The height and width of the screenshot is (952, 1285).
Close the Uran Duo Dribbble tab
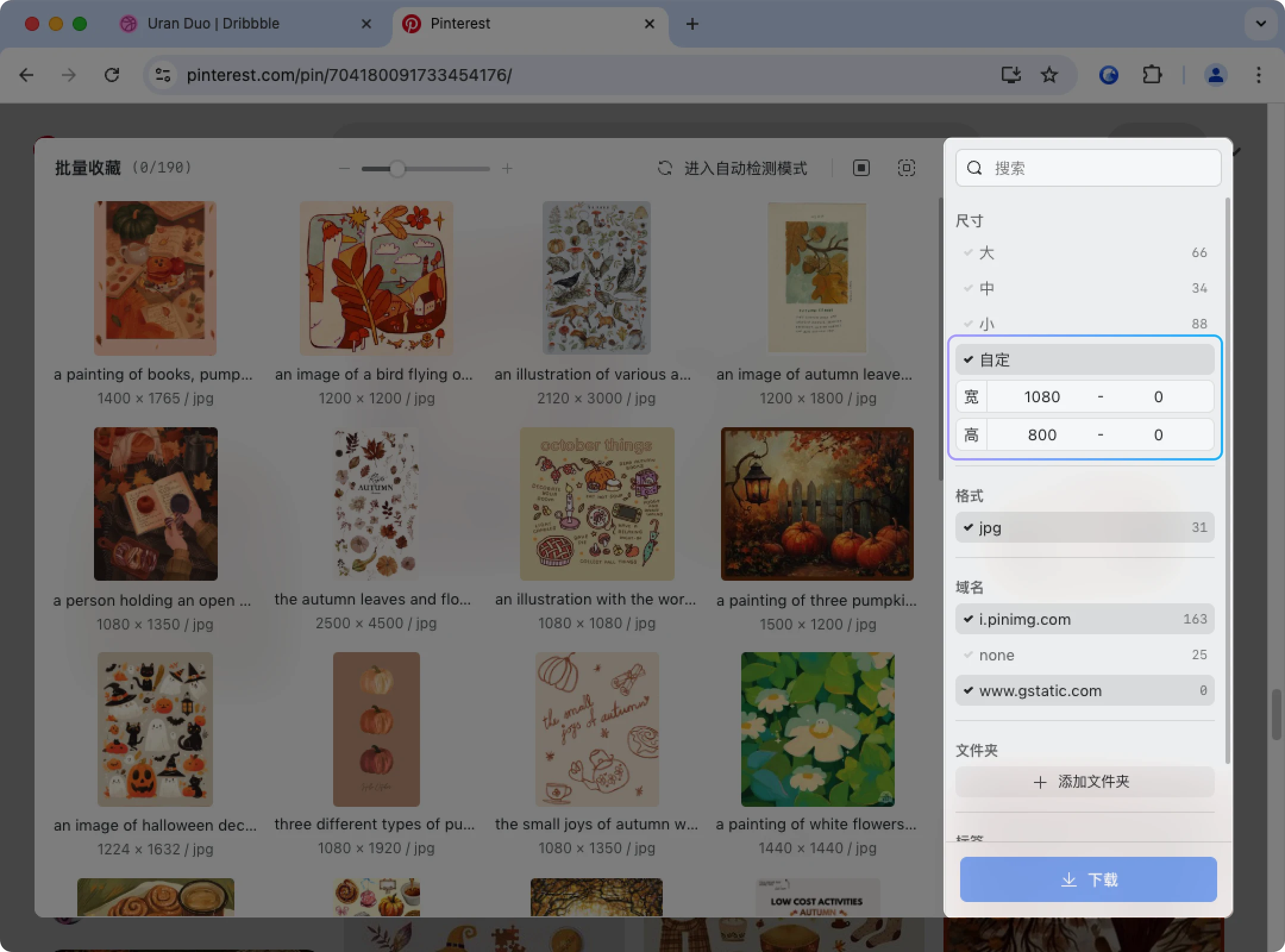coord(366,24)
